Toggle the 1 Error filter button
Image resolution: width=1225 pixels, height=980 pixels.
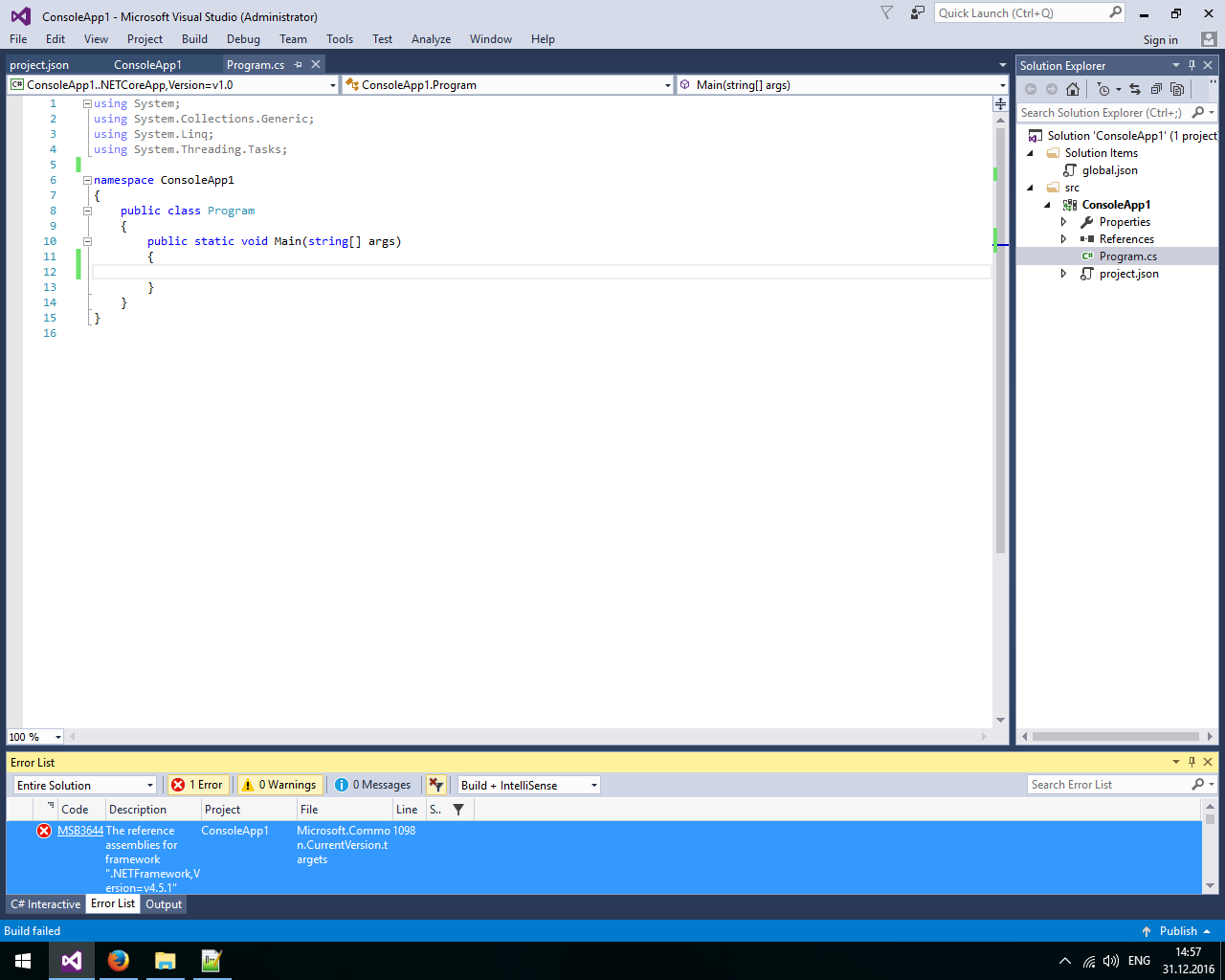pyautogui.click(x=197, y=785)
